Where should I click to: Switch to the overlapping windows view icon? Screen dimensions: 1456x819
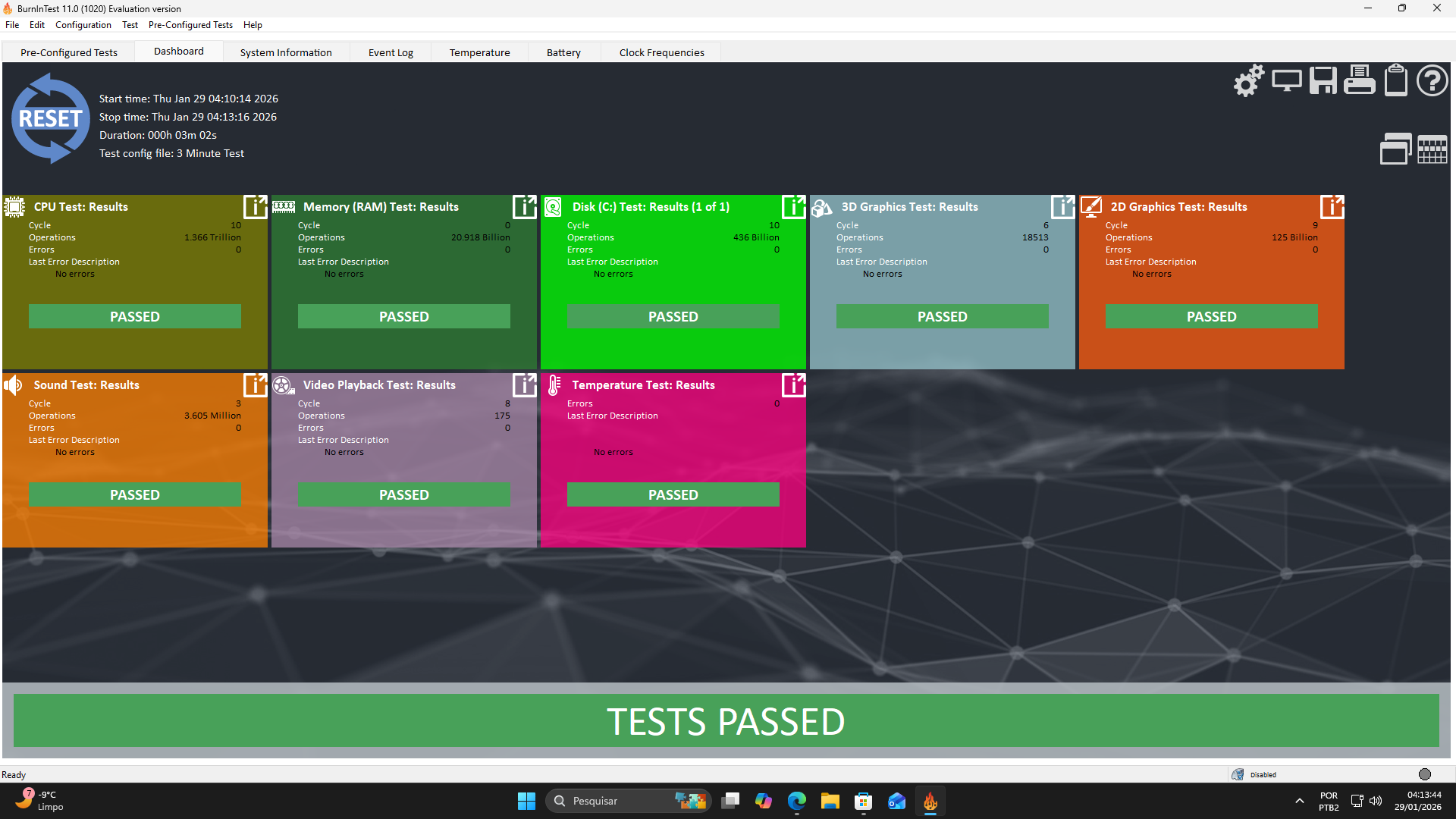tap(1395, 149)
